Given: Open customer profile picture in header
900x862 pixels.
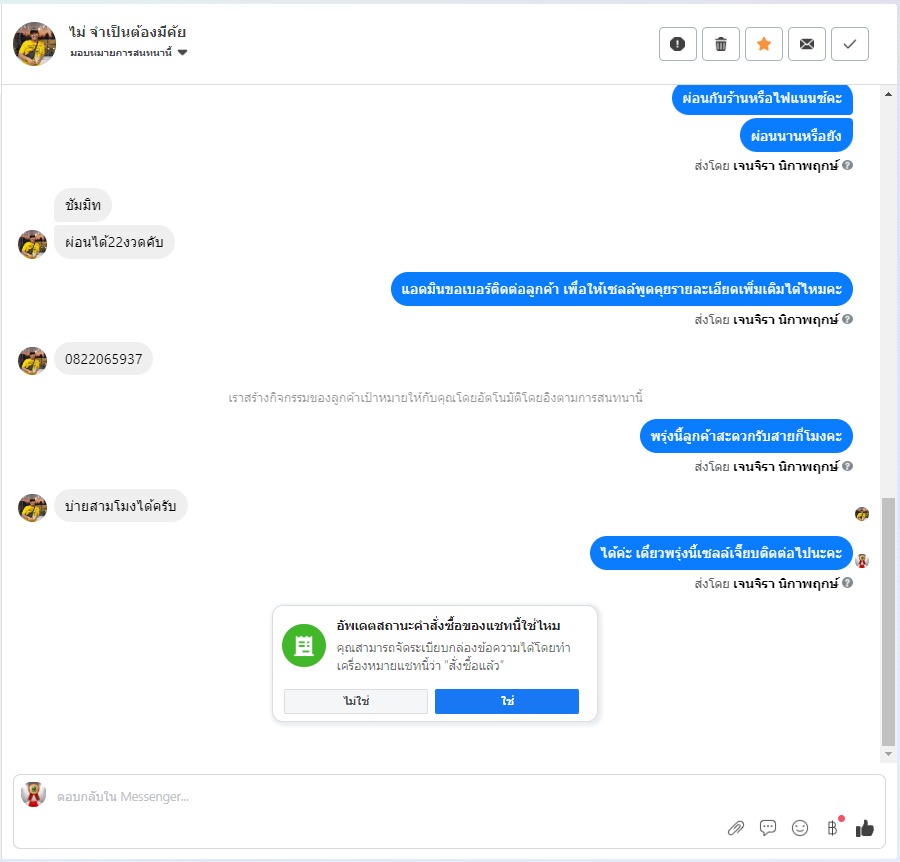Looking at the screenshot, I should click(34, 44).
